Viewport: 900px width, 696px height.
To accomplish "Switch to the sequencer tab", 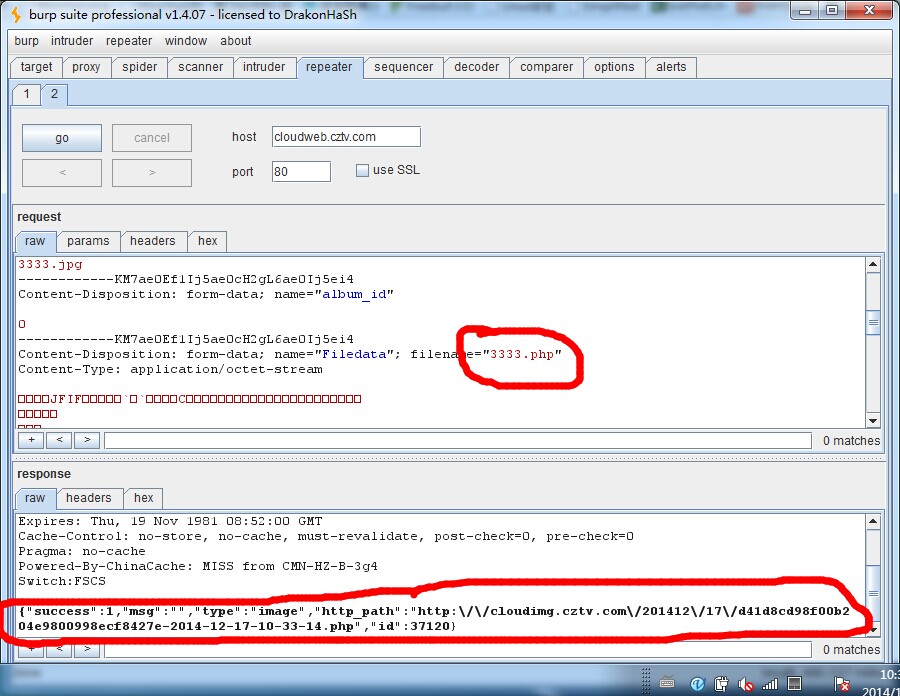I will [x=404, y=67].
